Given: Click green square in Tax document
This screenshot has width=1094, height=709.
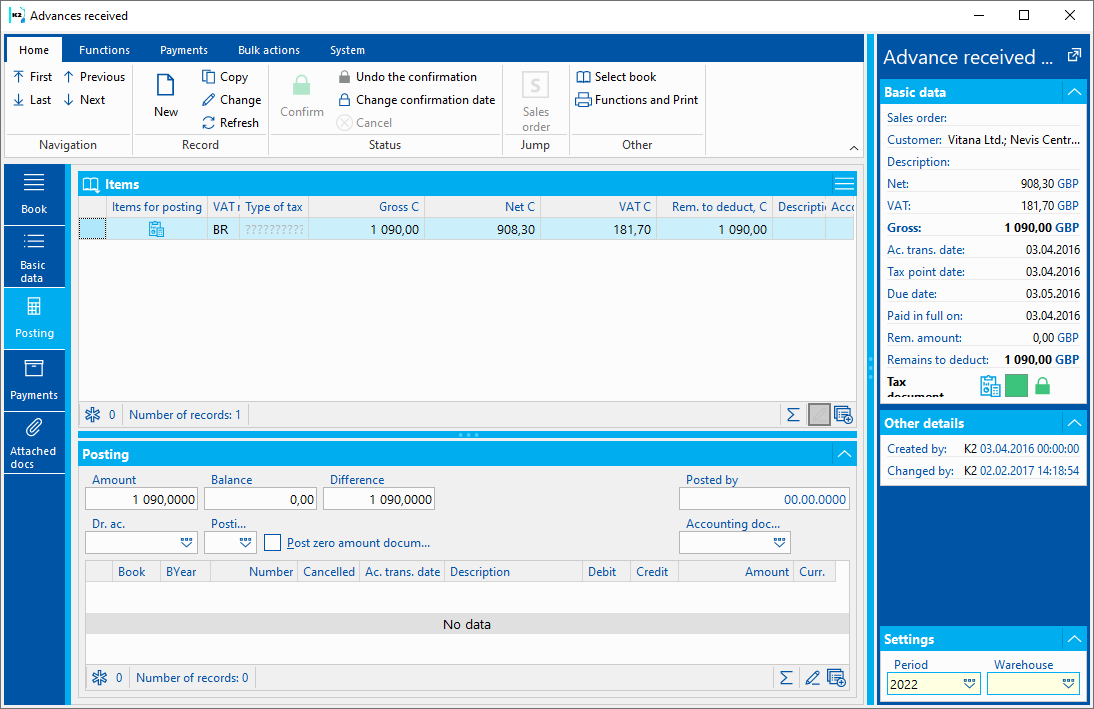Looking at the screenshot, I should 1017,385.
